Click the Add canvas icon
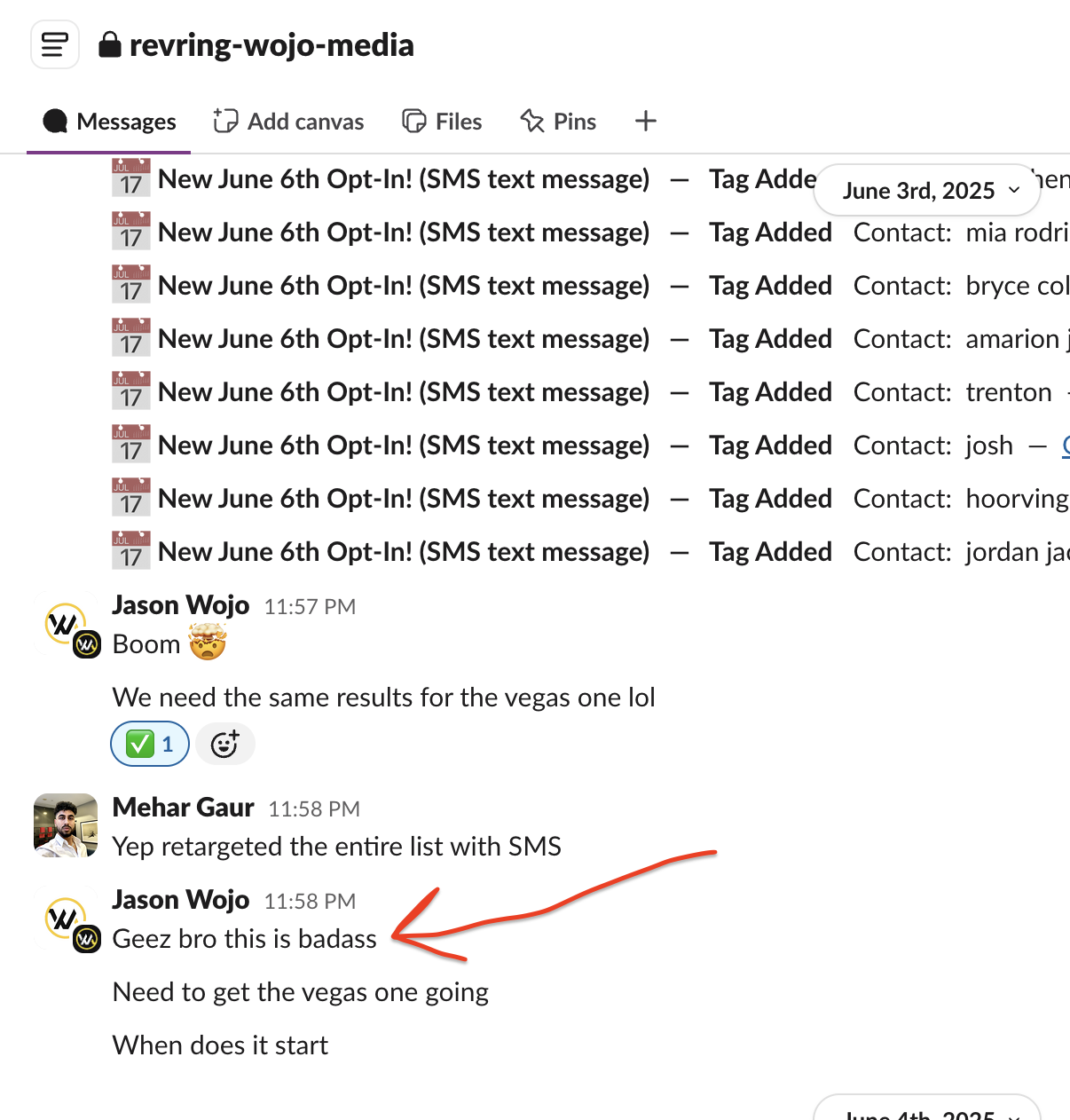 (226, 121)
